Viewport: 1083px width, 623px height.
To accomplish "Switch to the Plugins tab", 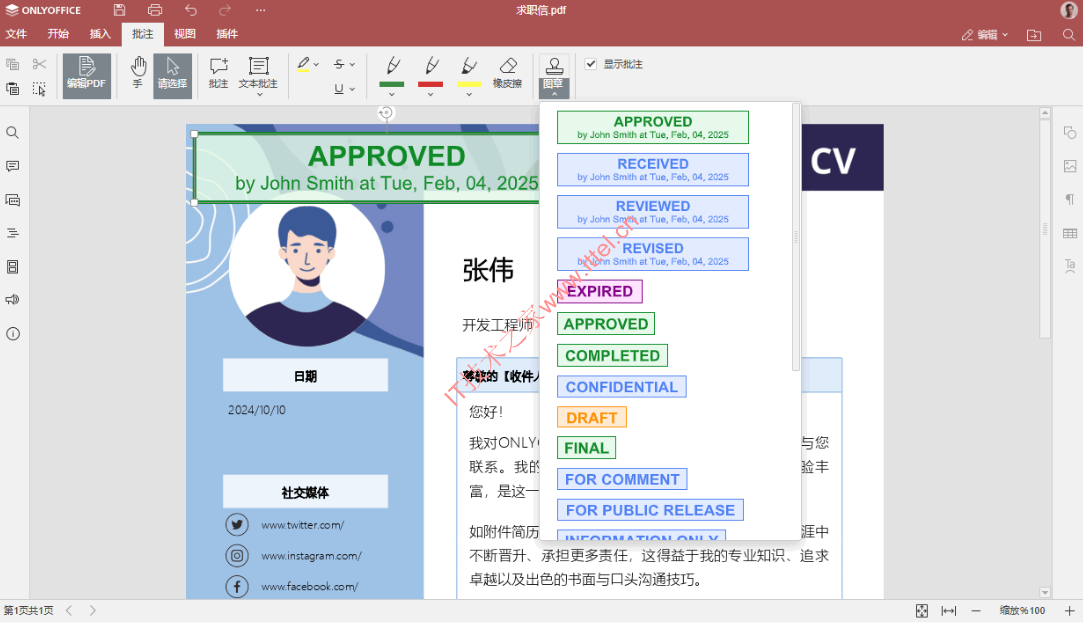I will click(x=227, y=34).
